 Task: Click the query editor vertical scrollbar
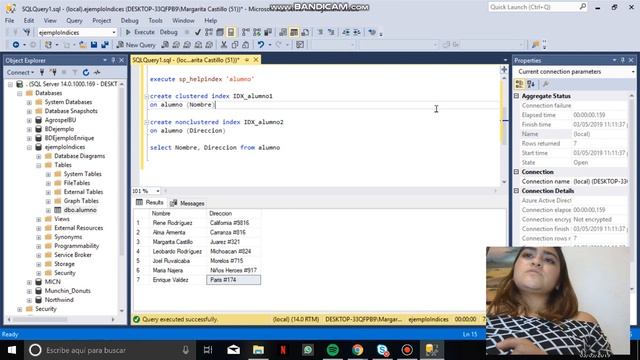pos(504,130)
